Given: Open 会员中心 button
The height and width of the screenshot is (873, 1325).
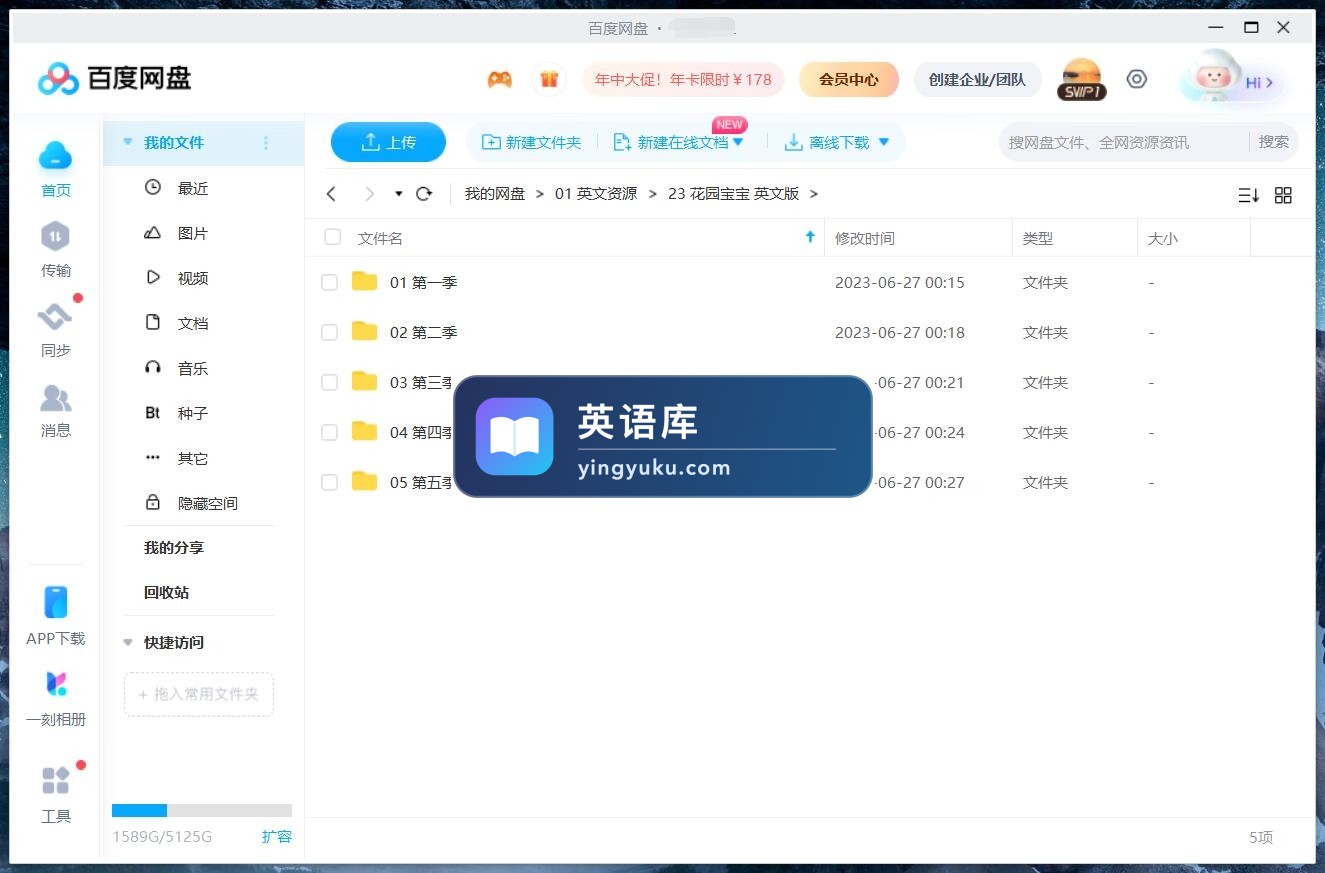Looking at the screenshot, I should click(849, 79).
